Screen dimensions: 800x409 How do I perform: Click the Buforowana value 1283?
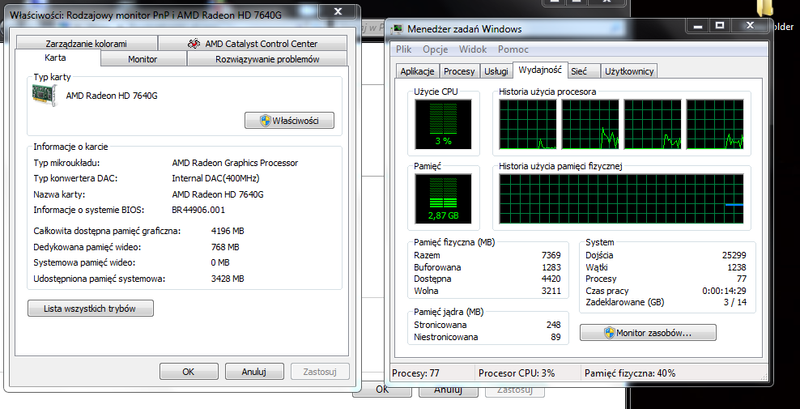[552, 267]
